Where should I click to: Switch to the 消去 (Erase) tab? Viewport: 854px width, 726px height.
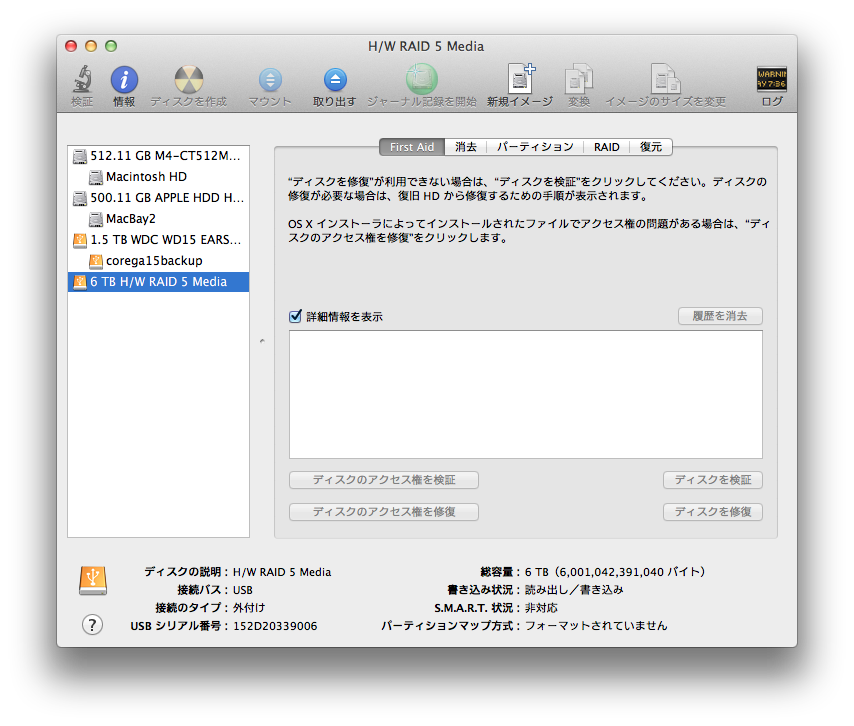click(466, 147)
